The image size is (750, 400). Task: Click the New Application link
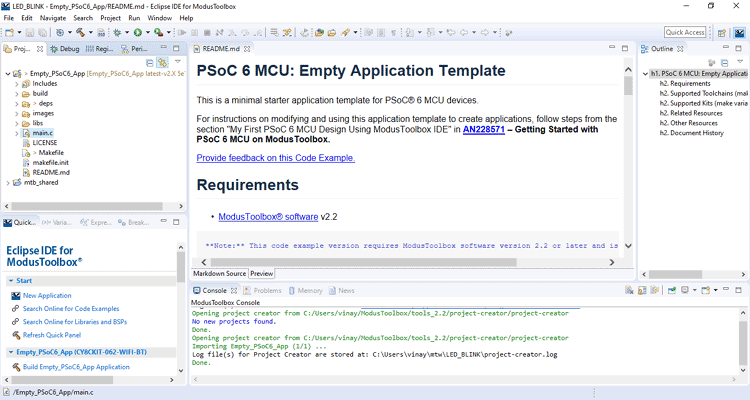[x=47, y=295]
